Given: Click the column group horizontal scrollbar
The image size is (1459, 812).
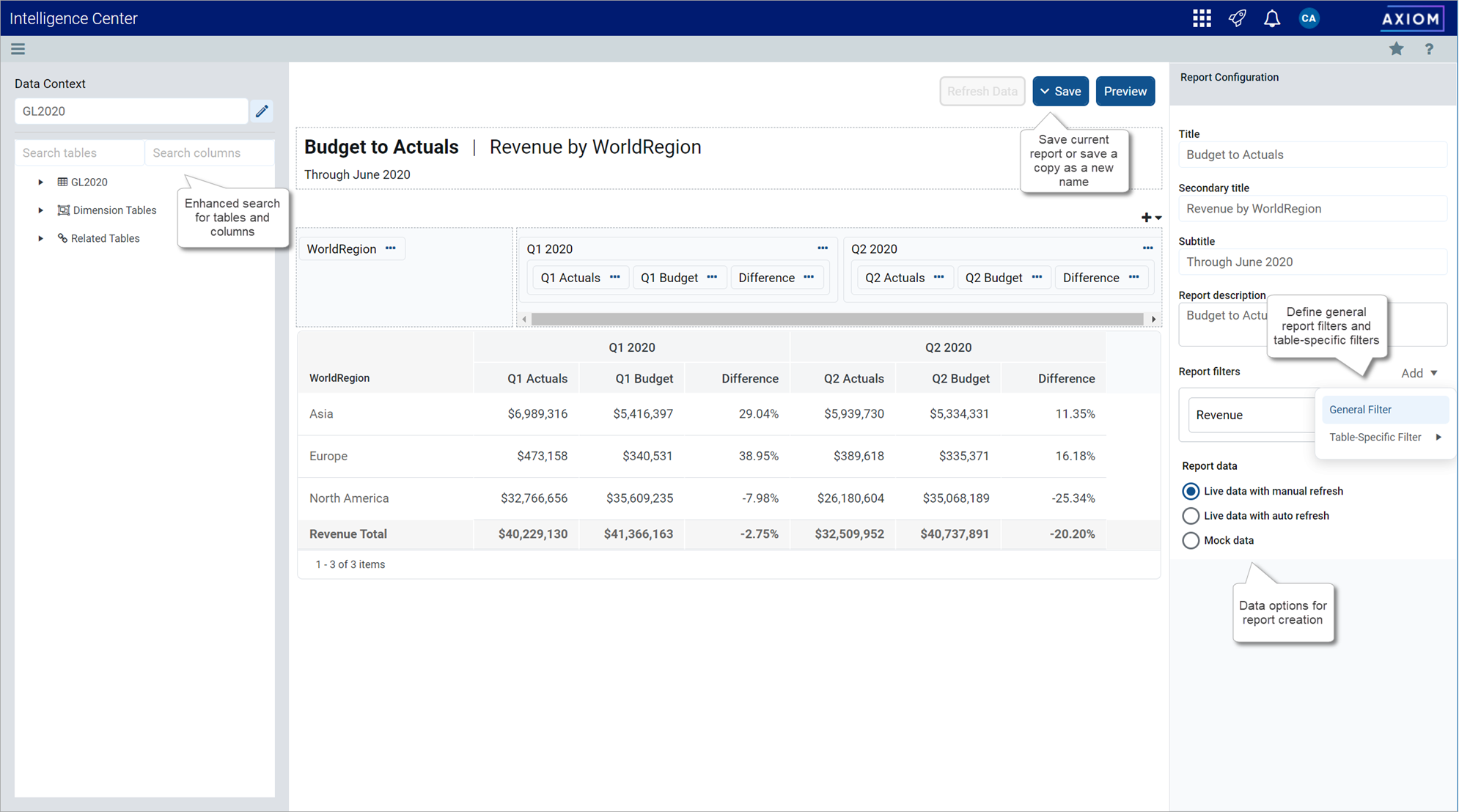Looking at the screenshot, I should [x=836, y=320].
